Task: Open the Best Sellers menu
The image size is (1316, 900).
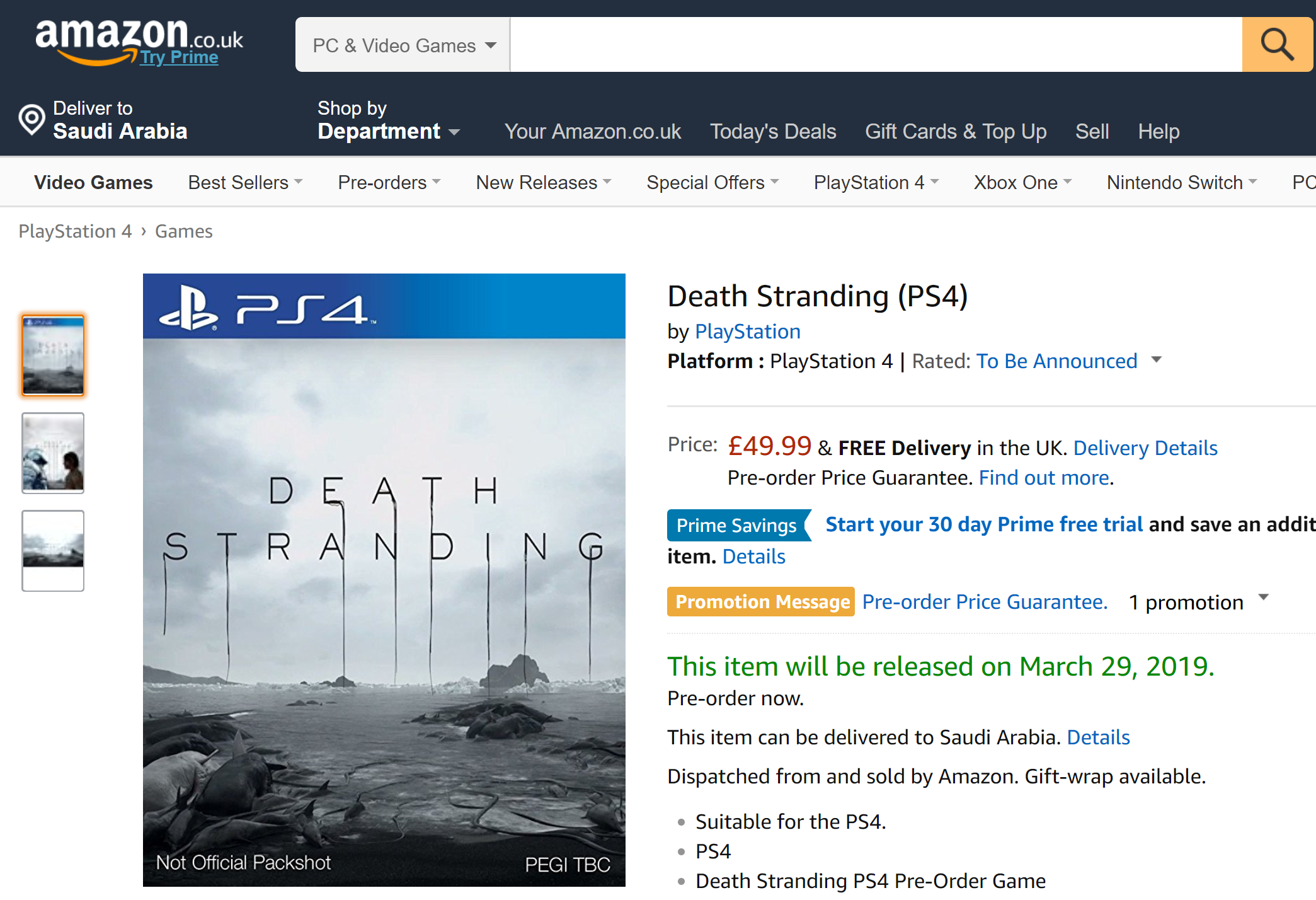Action: click(245, 182)
